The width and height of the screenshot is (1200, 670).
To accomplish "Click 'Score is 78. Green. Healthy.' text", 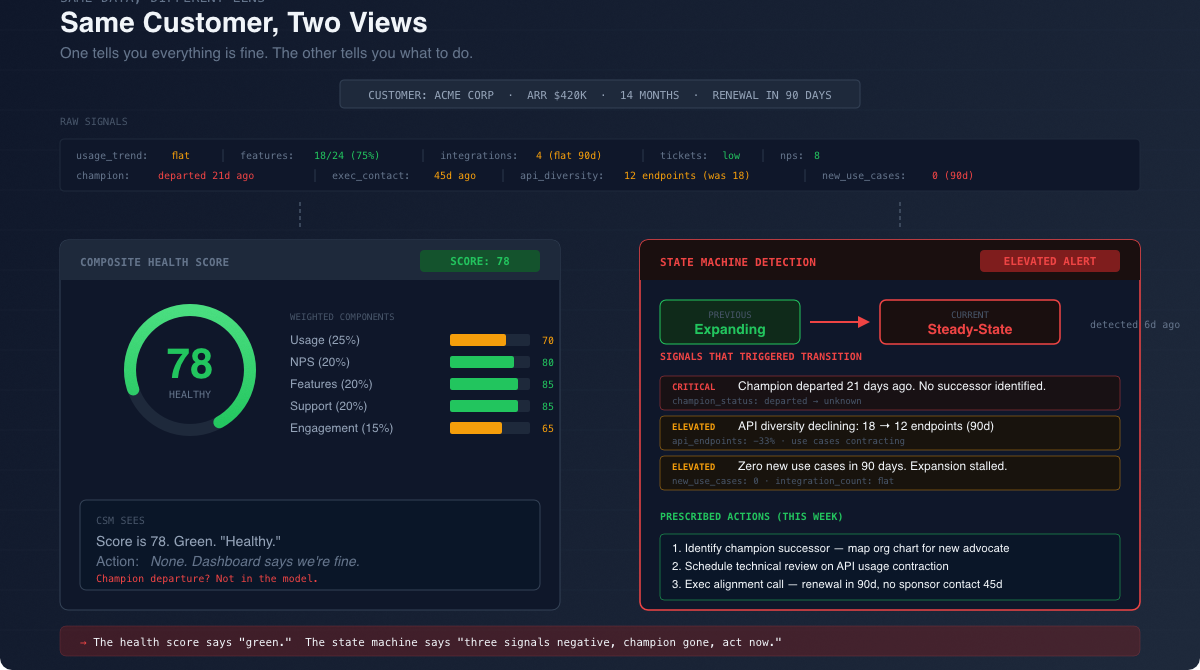I will click(x=189, y=541).
